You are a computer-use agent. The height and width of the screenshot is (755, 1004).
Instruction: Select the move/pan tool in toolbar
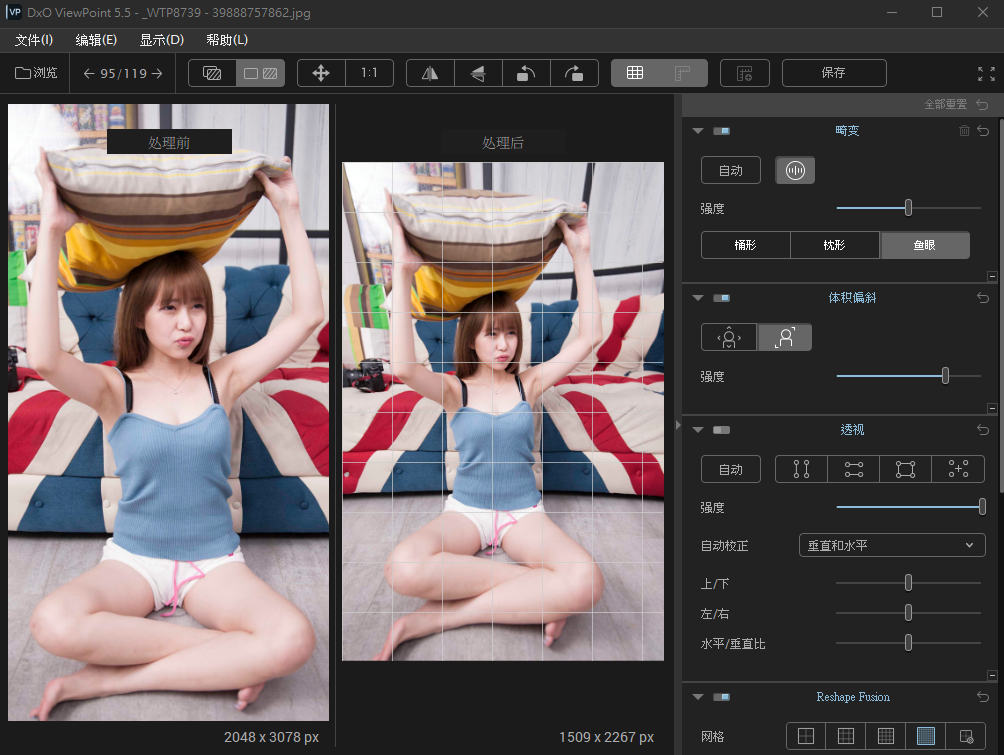coord(321,73)
